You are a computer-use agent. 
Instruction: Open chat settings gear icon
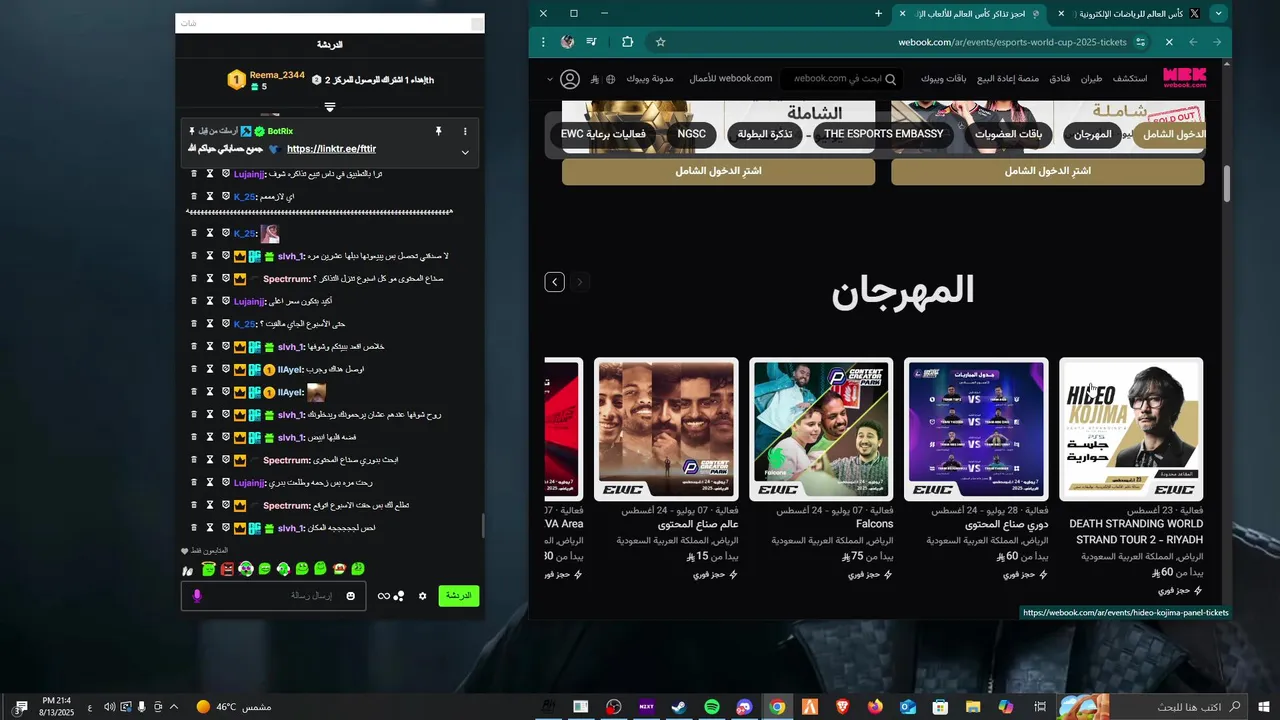423,596
